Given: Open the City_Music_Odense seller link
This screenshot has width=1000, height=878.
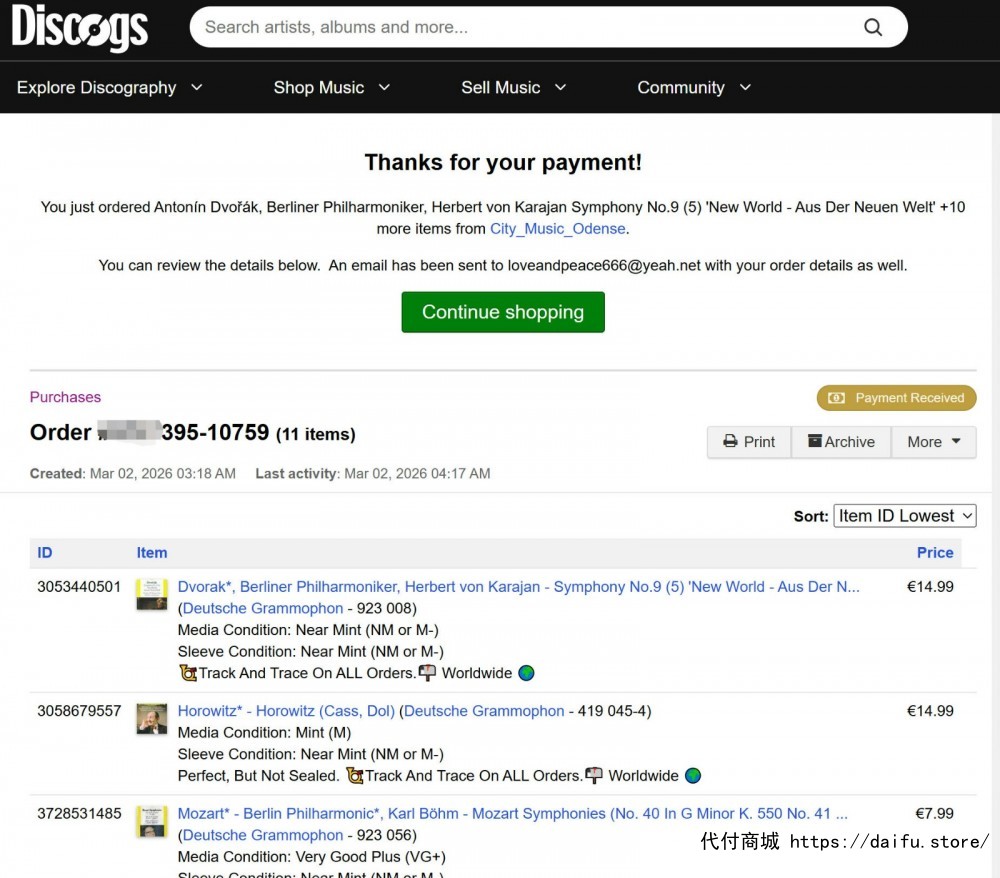Looking at the screenshot, I should (557, 229).
